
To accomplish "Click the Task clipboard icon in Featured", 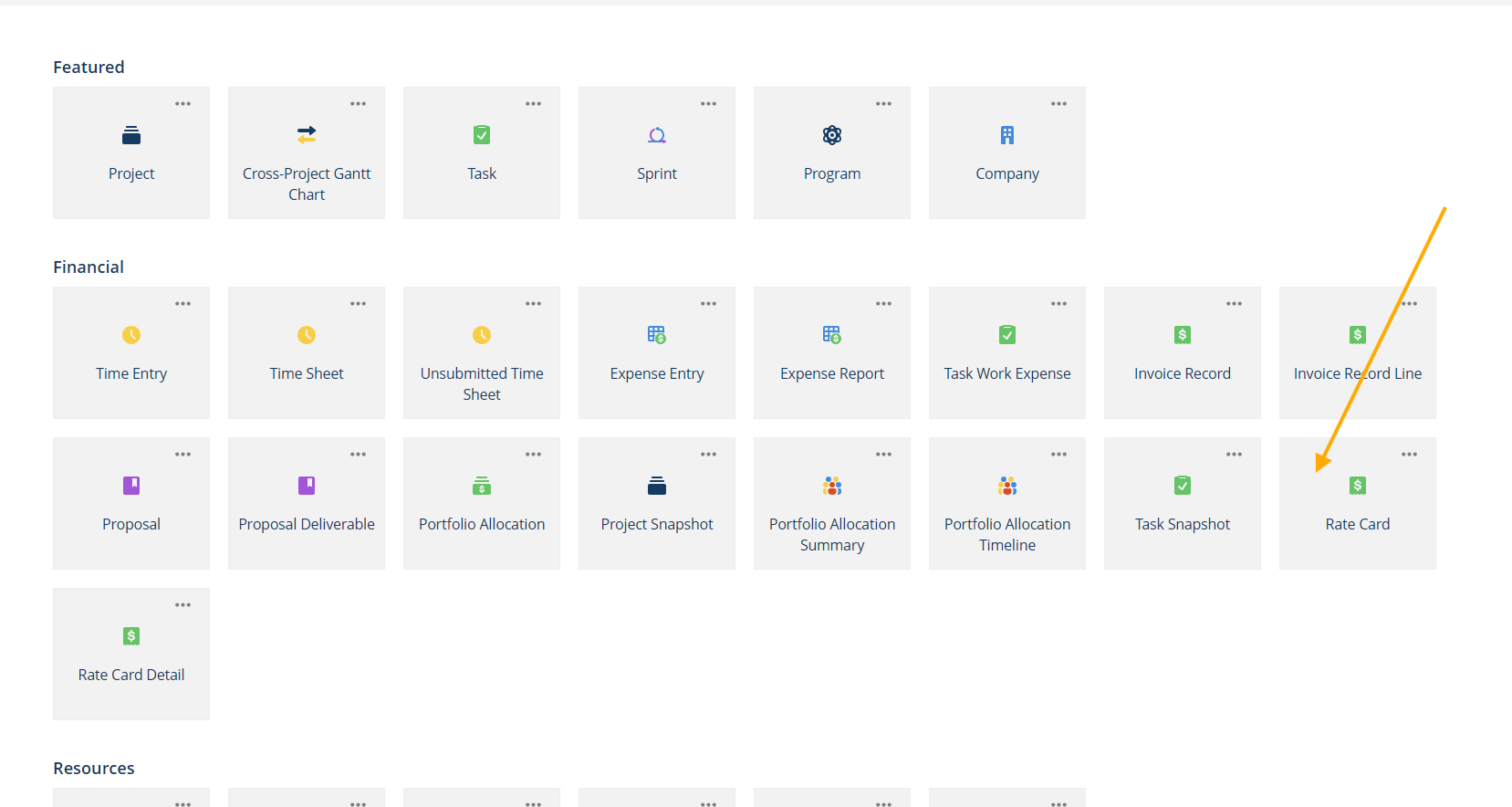I will tap(482, 135).
